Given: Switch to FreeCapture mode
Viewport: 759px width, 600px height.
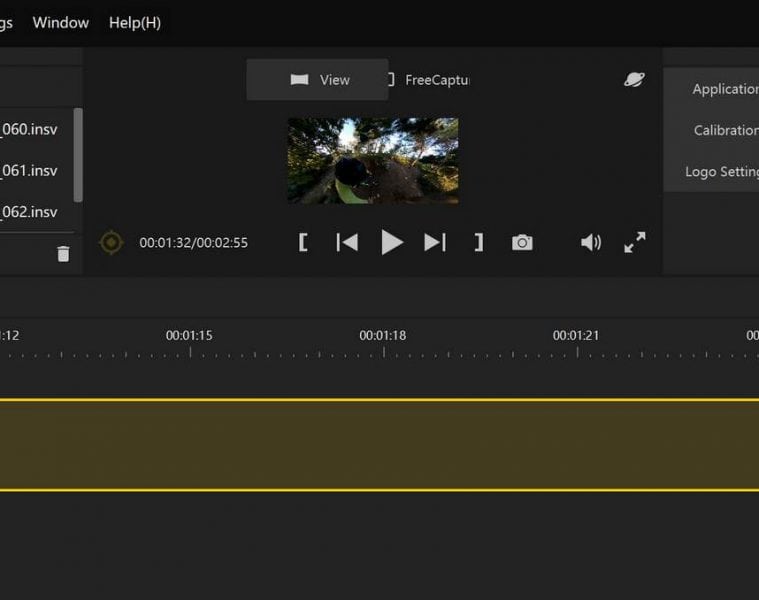Looking at the screenshot, I should [x=428, y=80].
